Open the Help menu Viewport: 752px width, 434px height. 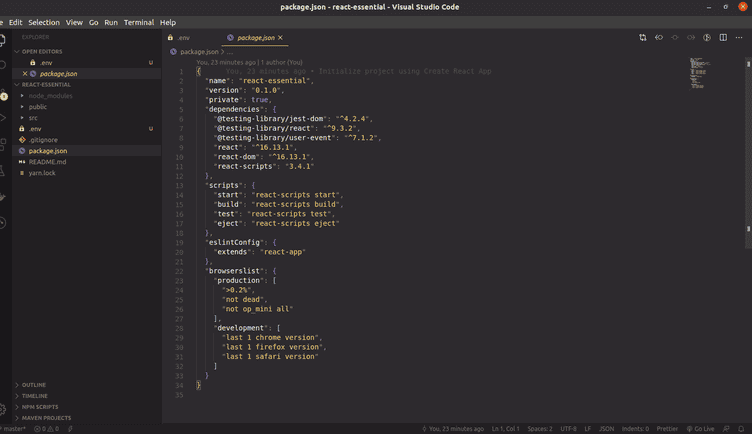168,23
